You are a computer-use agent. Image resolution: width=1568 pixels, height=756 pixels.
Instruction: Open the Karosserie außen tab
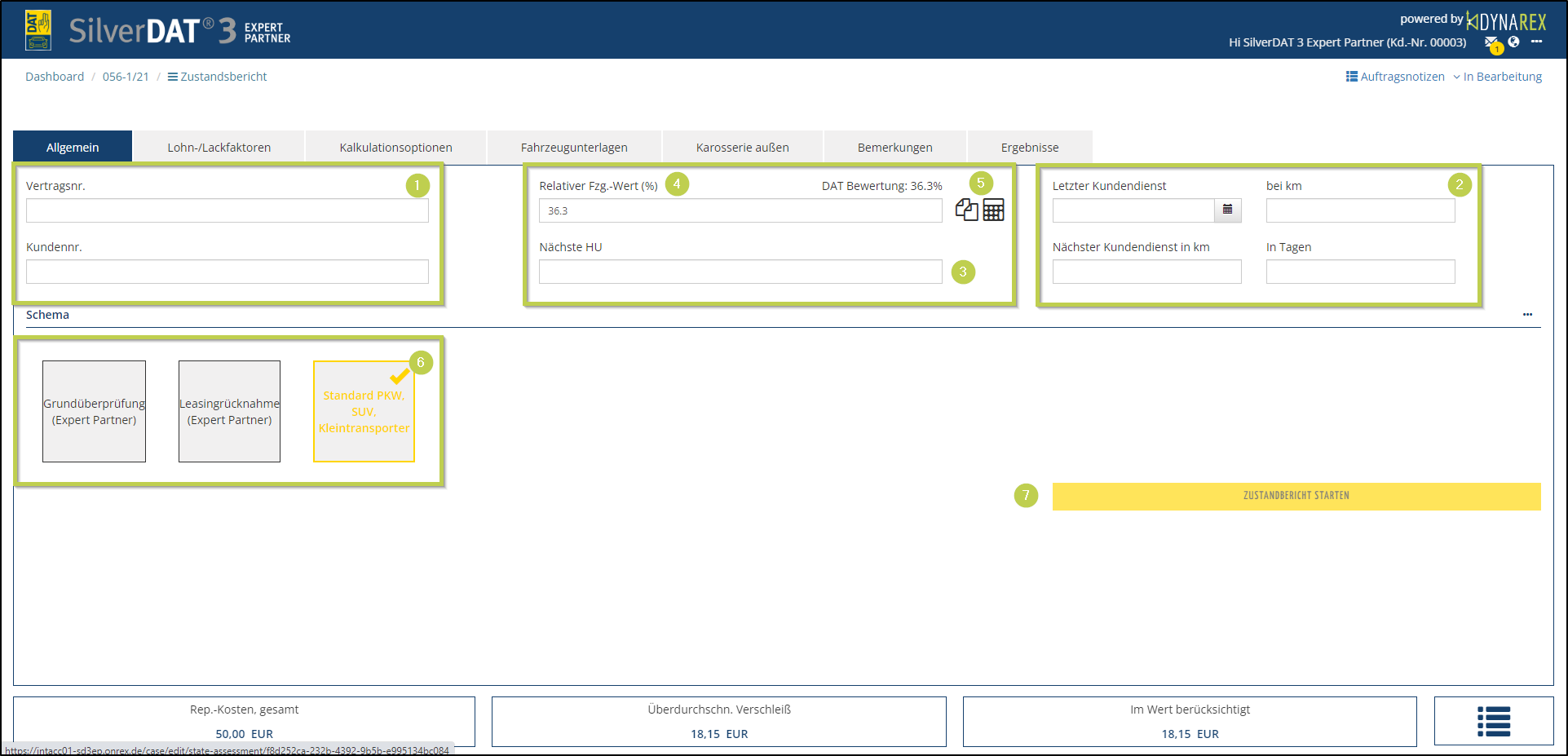click(742, 148)
